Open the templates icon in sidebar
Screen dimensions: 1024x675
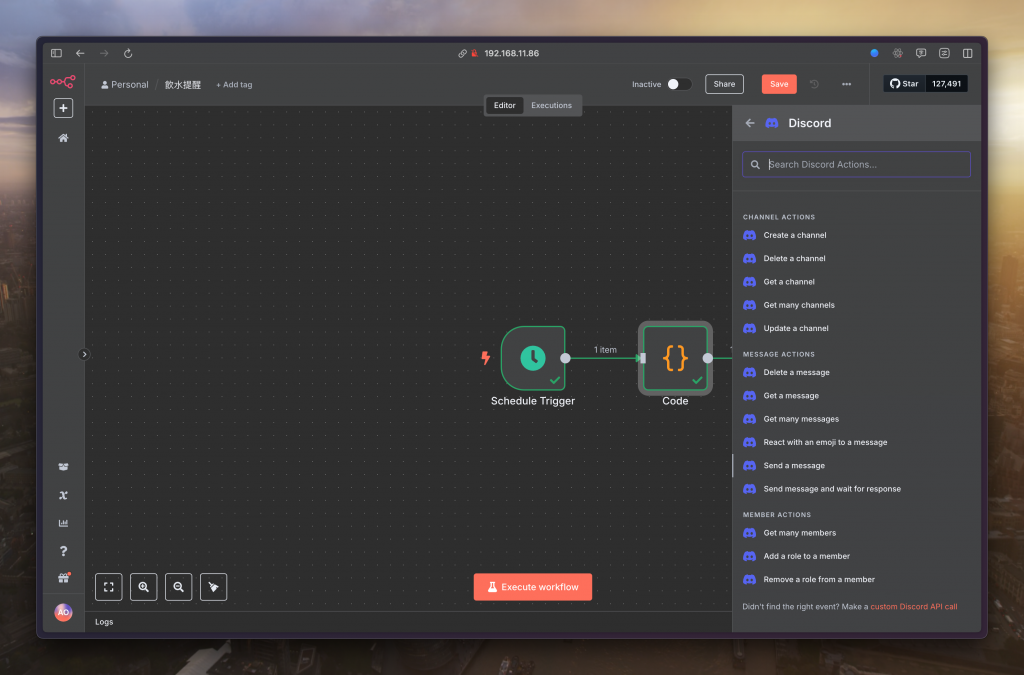coord(63,467)
